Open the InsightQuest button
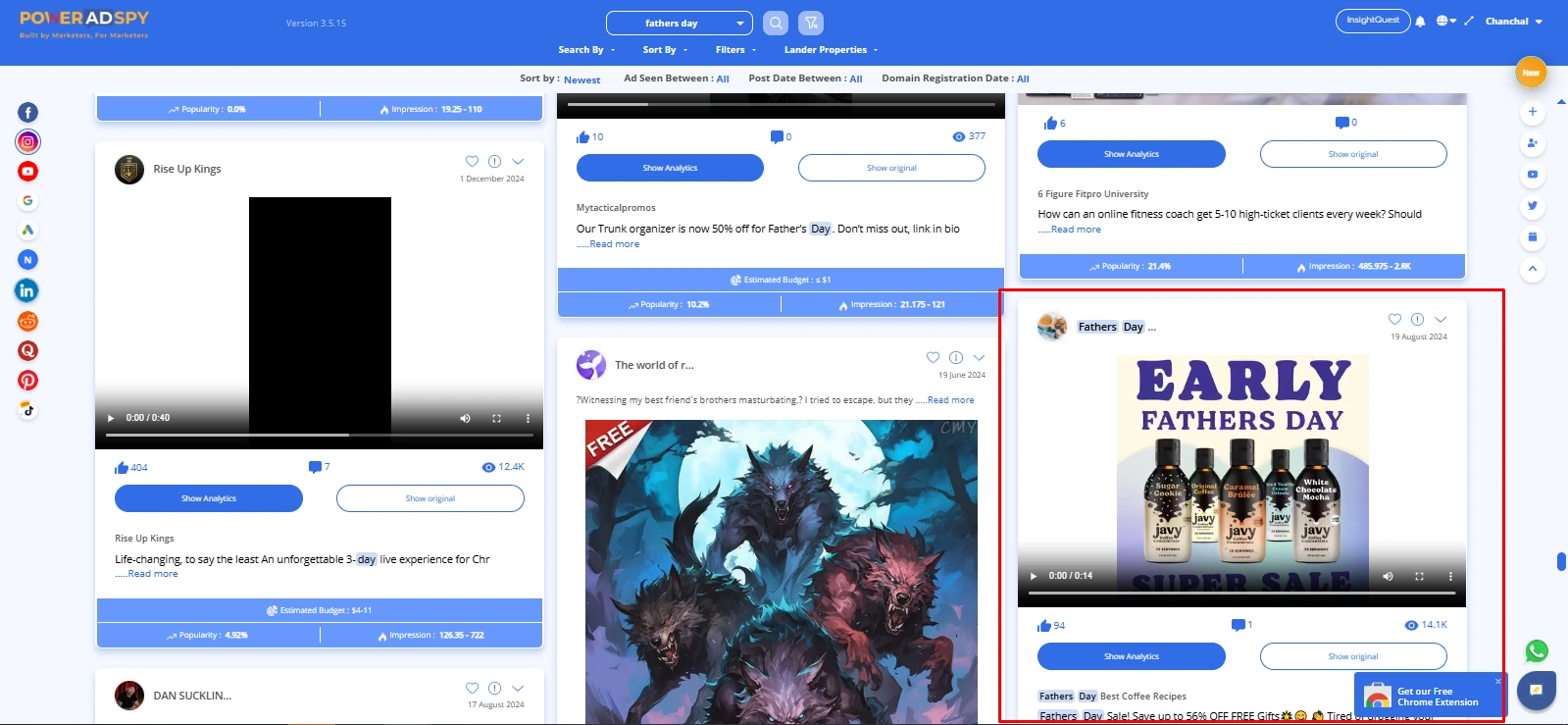The image size is (1568, 725). tap(1373, 21)
